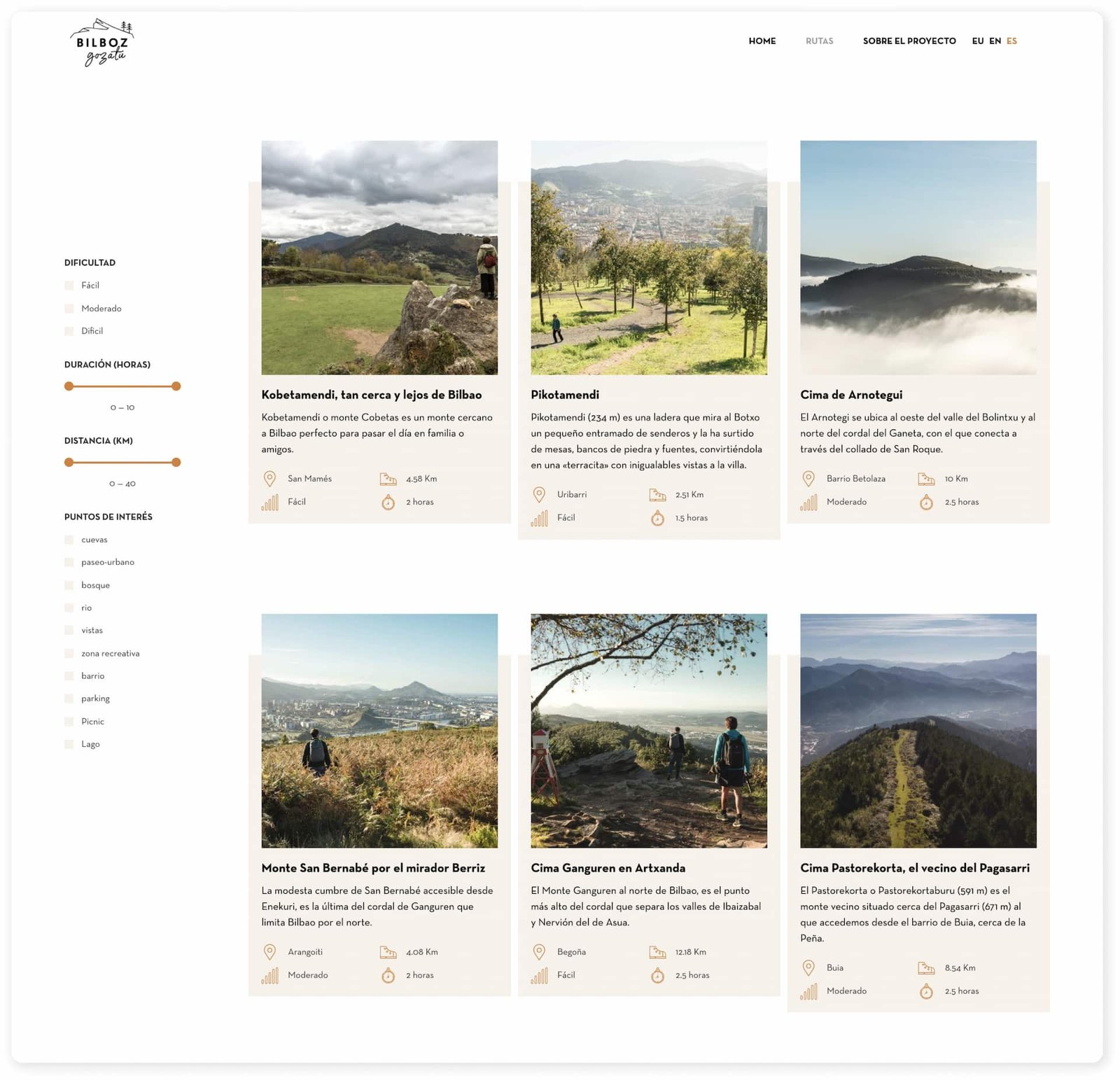The width and height of the screenshot is (1120, 1080).
Task: Enable the cuevas interest filter
Action: click(69, 540)
